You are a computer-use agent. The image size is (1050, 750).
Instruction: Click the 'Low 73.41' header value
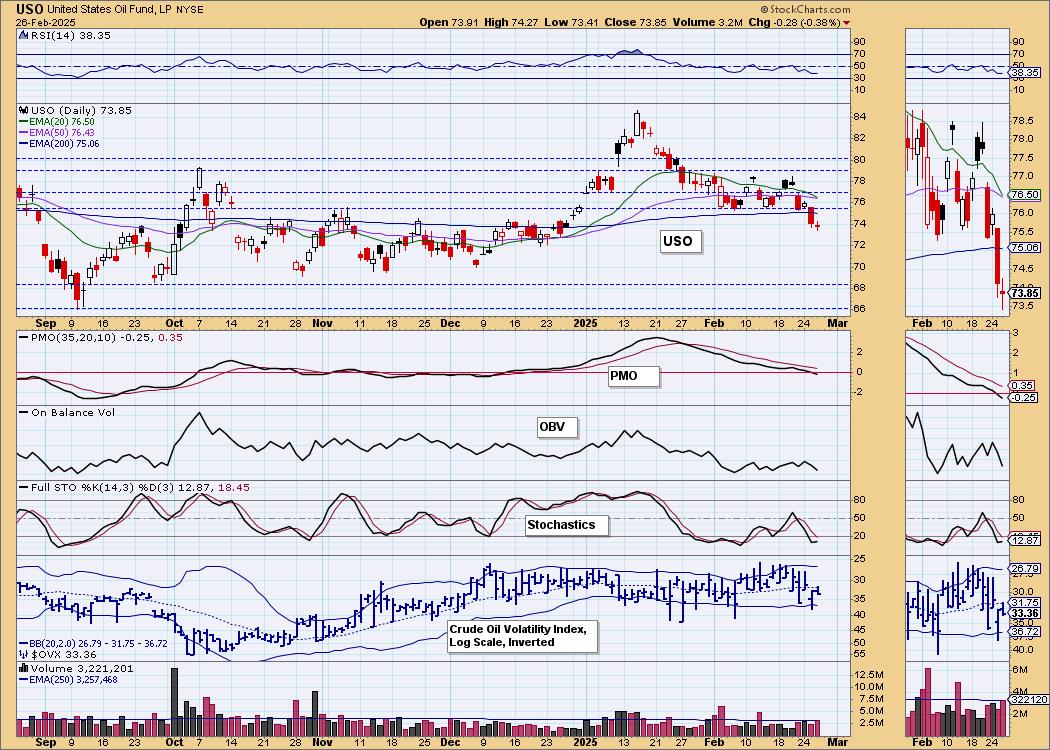[x=572, y=22]
